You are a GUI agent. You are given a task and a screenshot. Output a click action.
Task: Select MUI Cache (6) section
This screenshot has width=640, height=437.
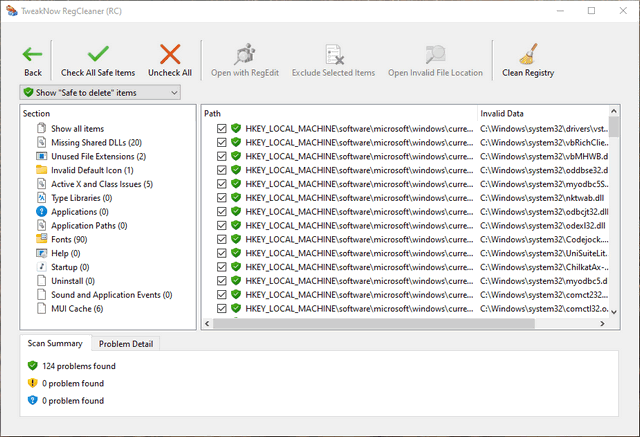click(77, 309)
